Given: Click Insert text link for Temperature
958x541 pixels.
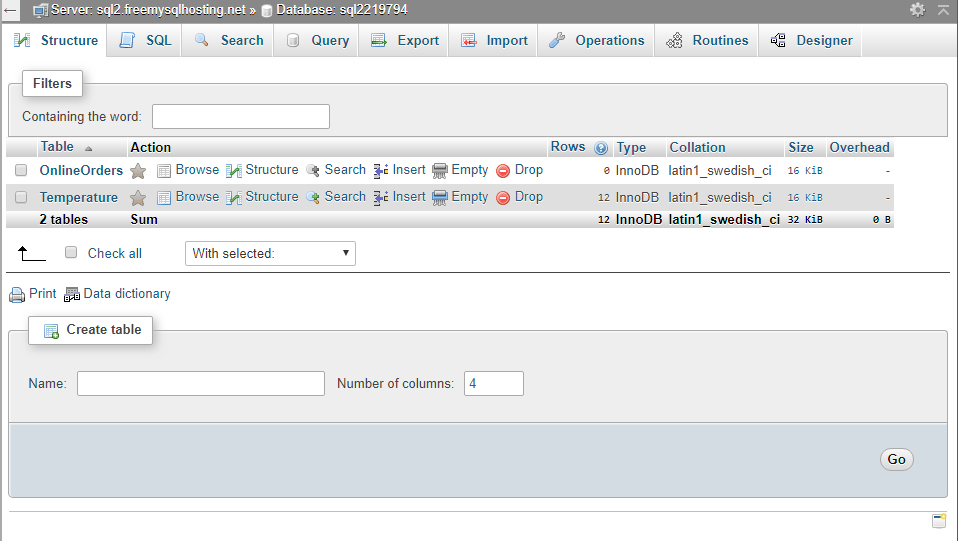Looking at the screenshot, I should pos(409,197).
